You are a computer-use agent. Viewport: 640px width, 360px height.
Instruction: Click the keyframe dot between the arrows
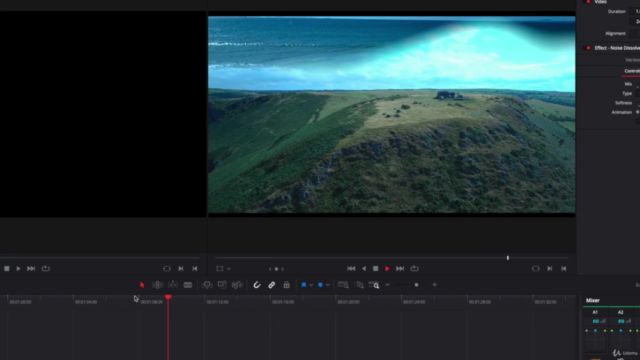276,269
